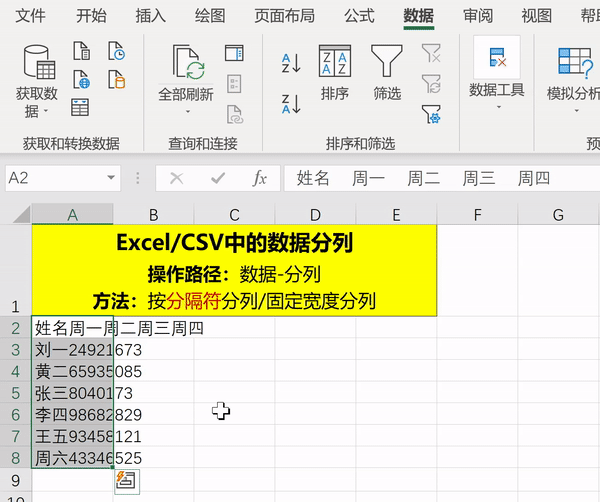This screenshot has width=600, height=502.
Task: Click cell A6 '李四98682829'
Action: pos(72,414)
